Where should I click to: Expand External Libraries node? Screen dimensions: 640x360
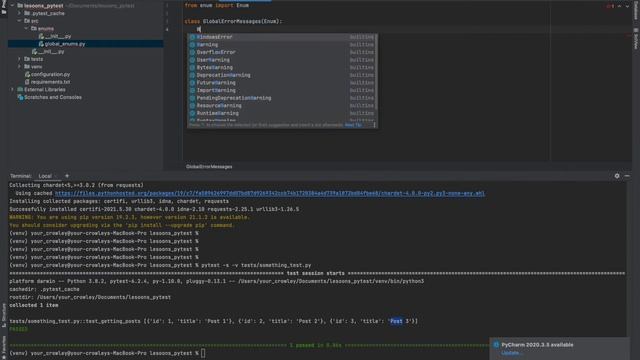(12, 89)
